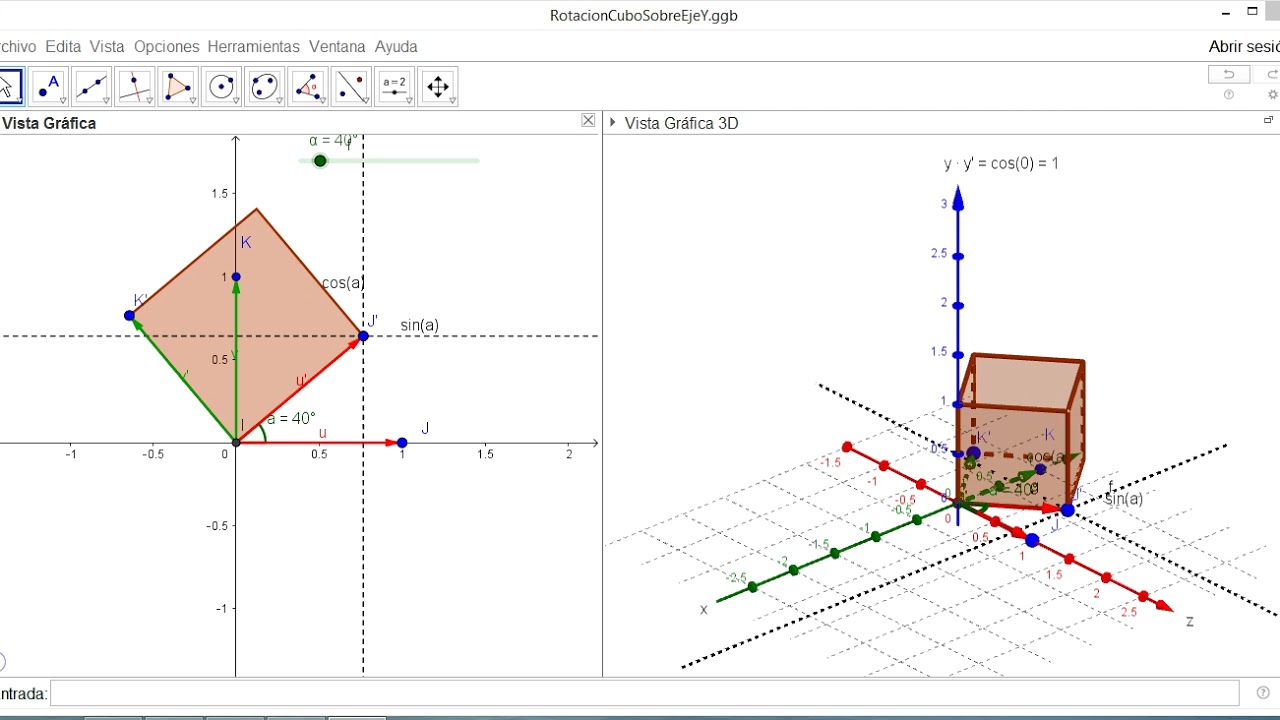
Task: Select the Slider a=2 tool
Action: point(394,86)
